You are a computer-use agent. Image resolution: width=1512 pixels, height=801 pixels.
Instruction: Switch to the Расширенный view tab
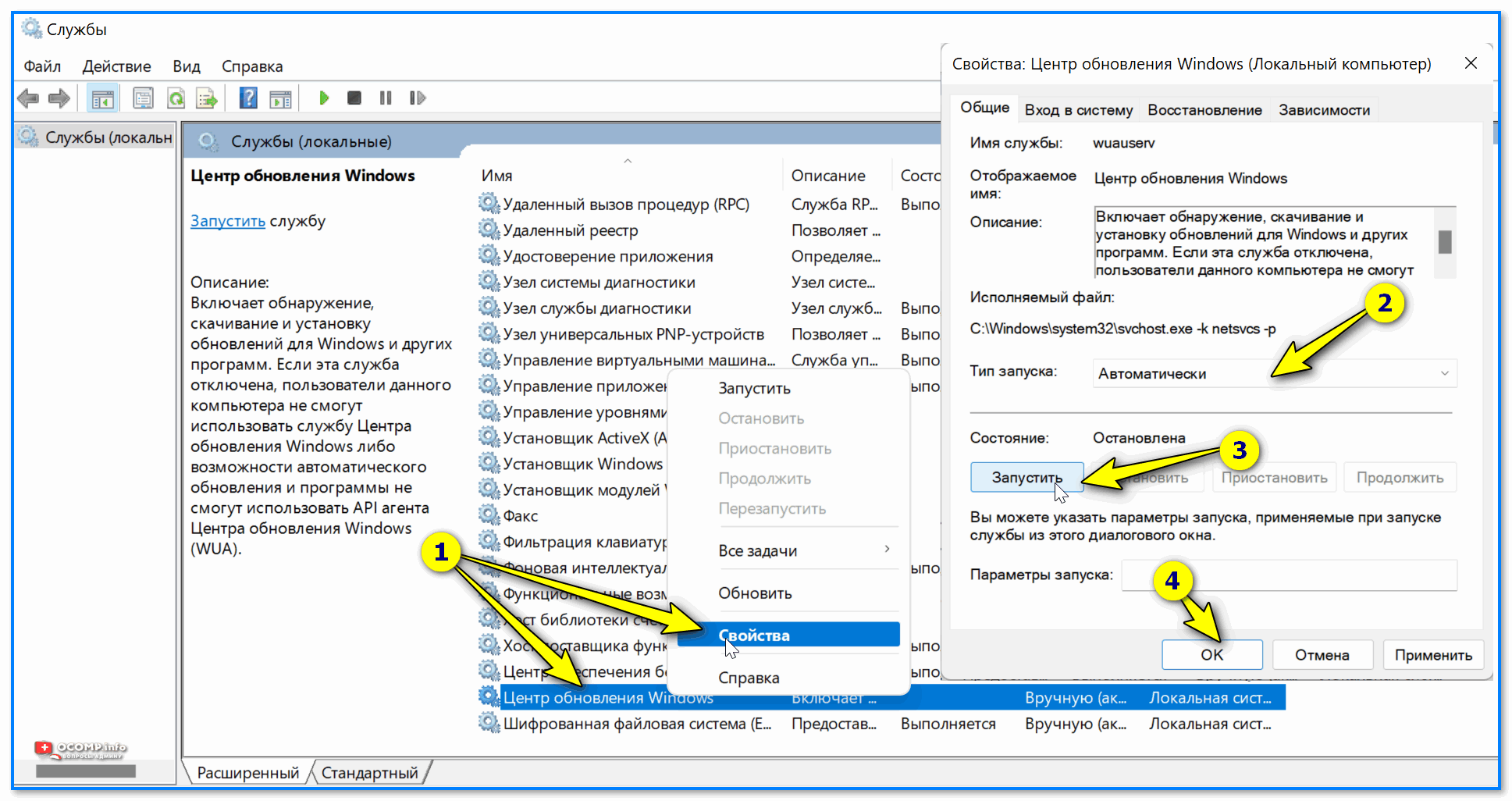[247, 772]
